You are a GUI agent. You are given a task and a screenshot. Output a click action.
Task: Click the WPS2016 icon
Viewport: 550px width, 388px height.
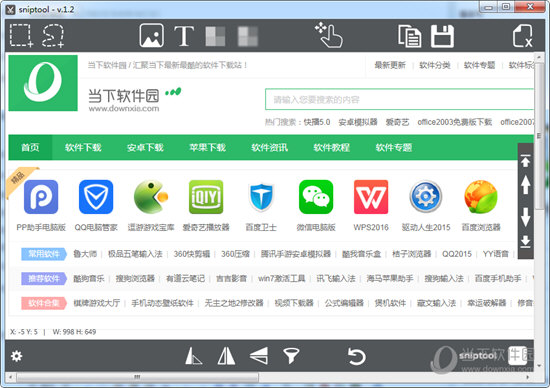tap(371, 197)
